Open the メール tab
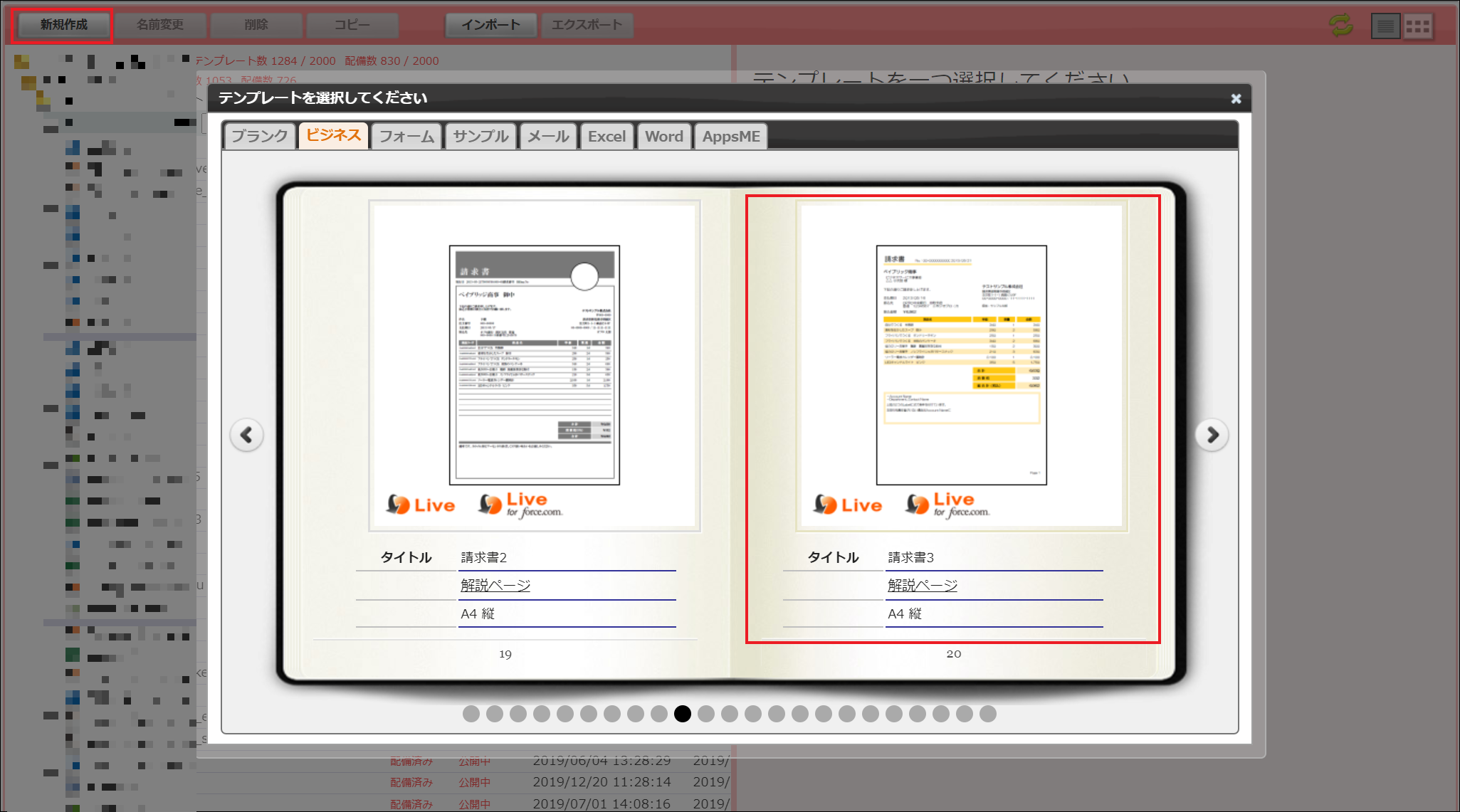Screen dimensions: 1460x812 [x=548, y=136]
